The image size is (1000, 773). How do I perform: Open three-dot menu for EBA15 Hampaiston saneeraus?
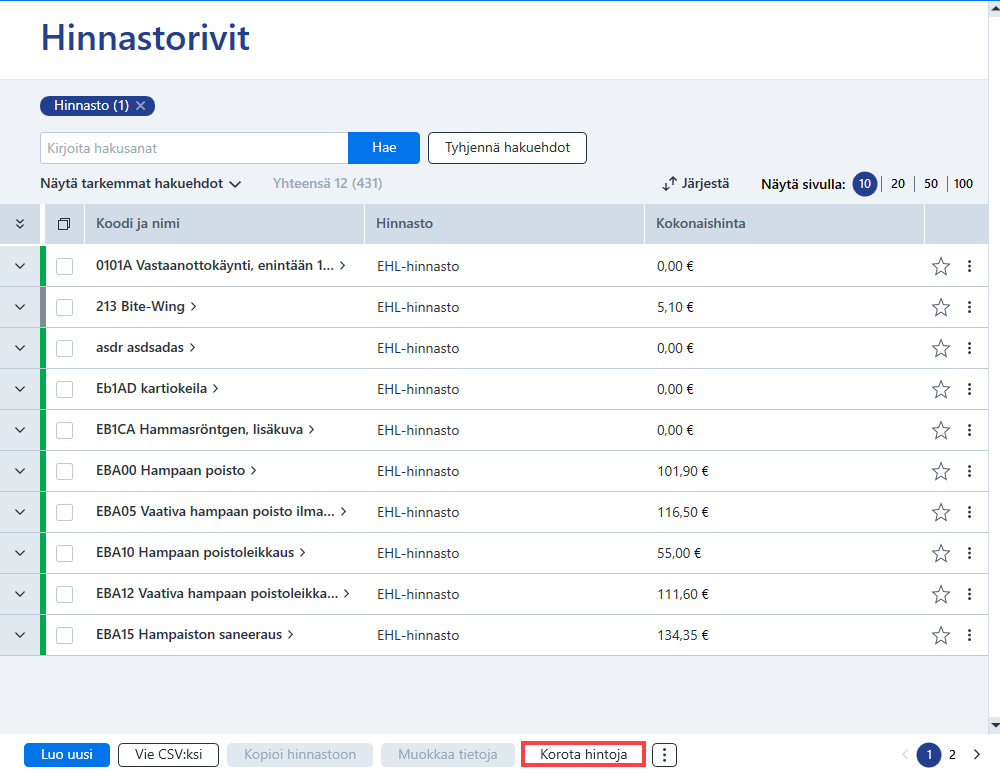coord(969,635)
